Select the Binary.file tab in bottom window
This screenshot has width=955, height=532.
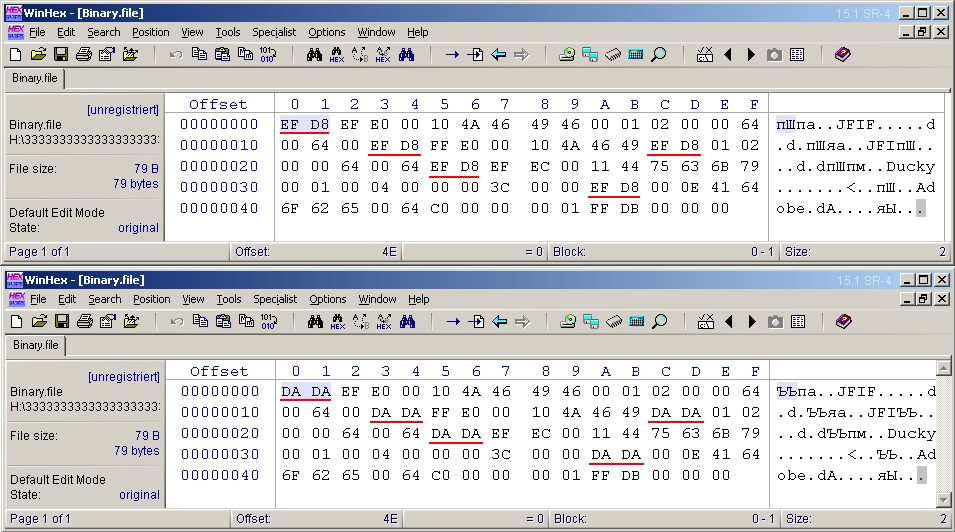click(x=35, y=345)
